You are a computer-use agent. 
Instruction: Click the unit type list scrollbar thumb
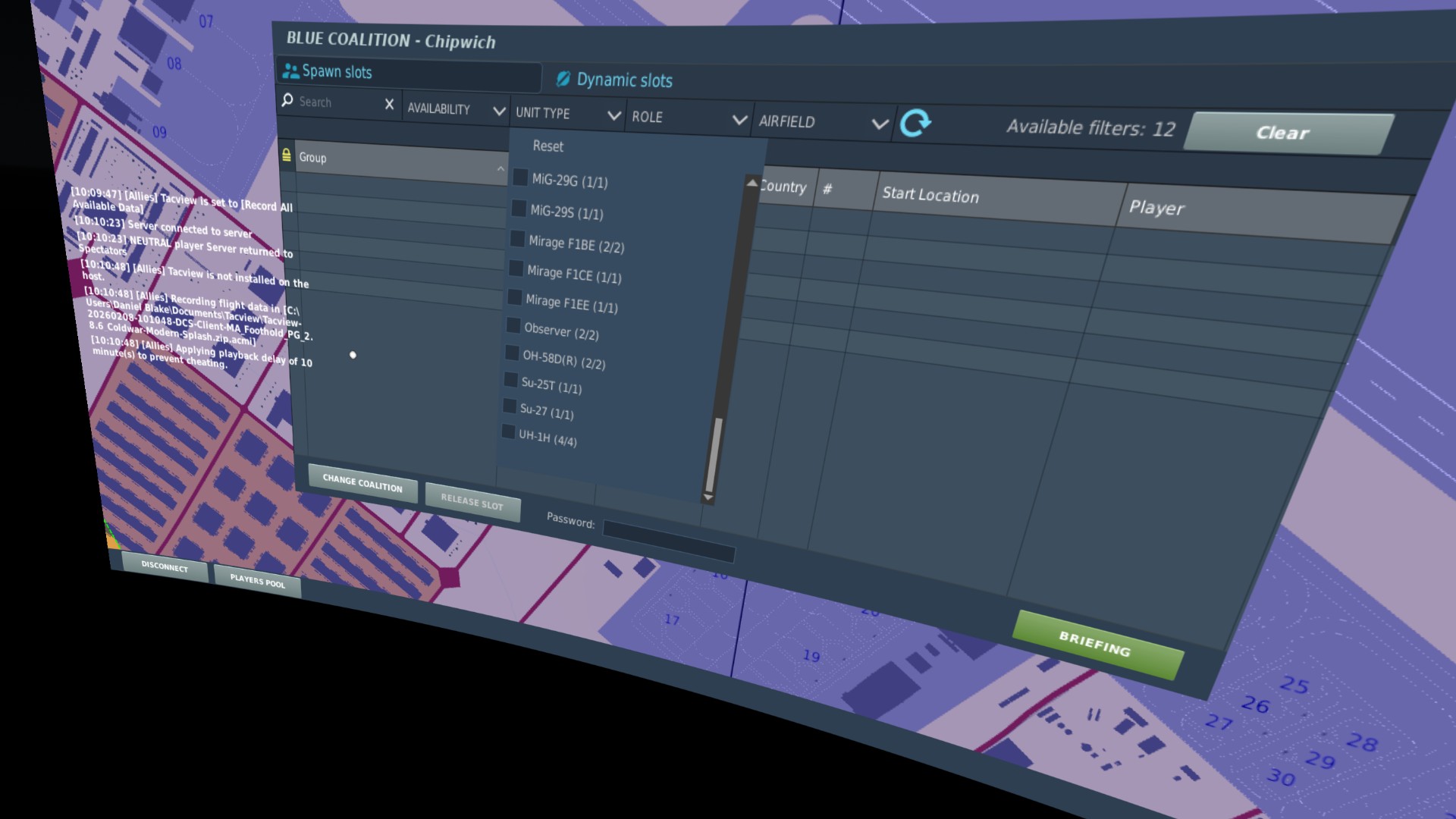point(713,455)
